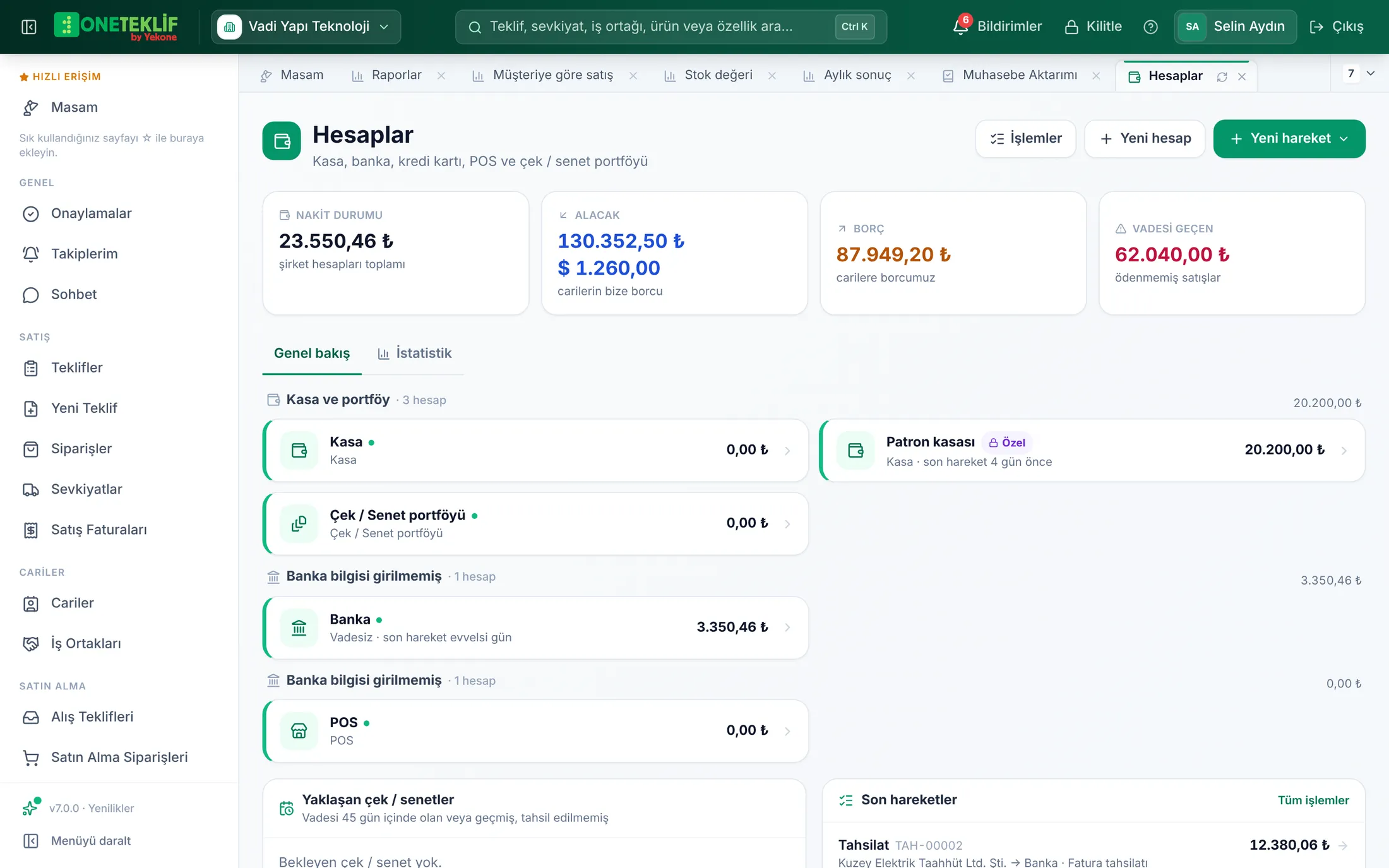Open the Tüm işlemler link
1389x868 pixels.
point(1313,800)
